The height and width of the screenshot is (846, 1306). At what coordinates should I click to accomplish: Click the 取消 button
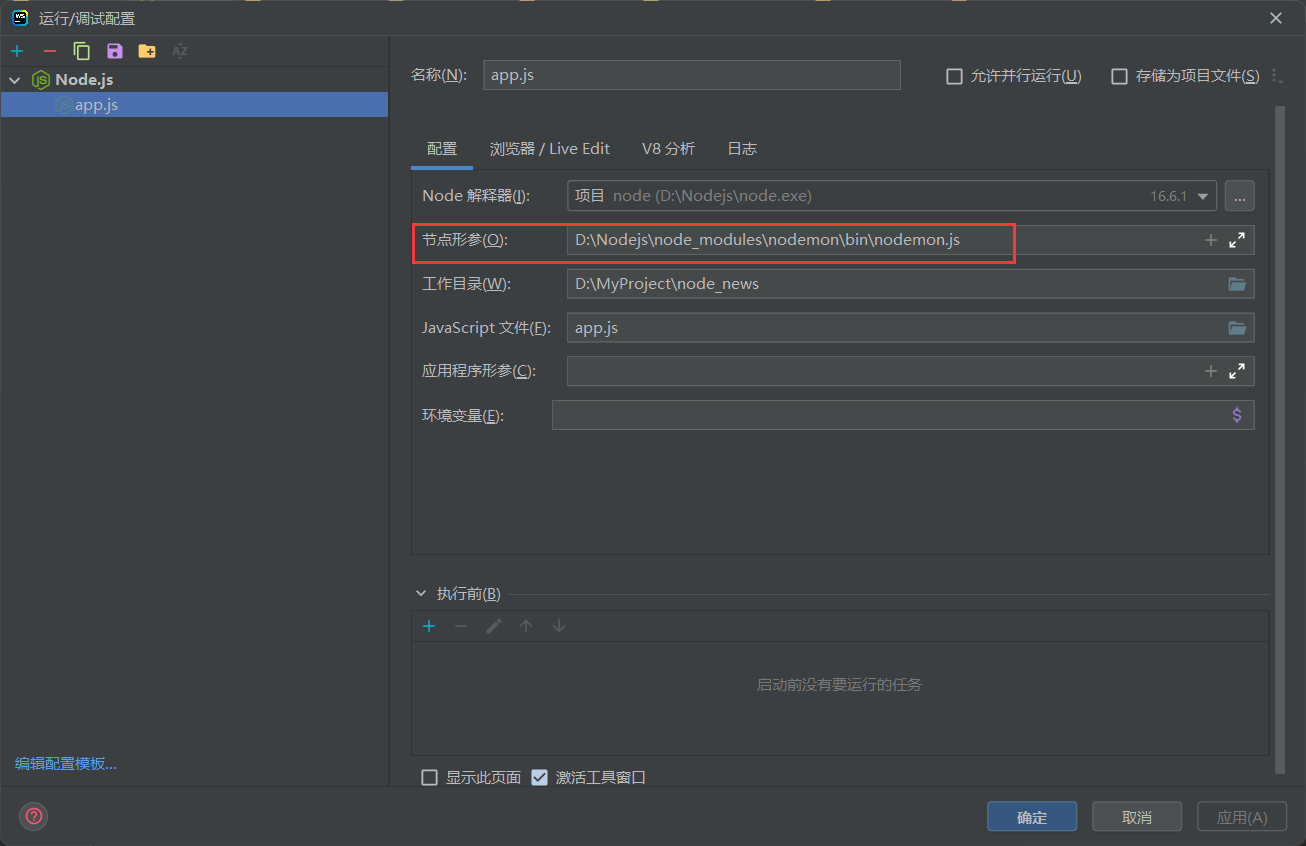pos(1137,817)
